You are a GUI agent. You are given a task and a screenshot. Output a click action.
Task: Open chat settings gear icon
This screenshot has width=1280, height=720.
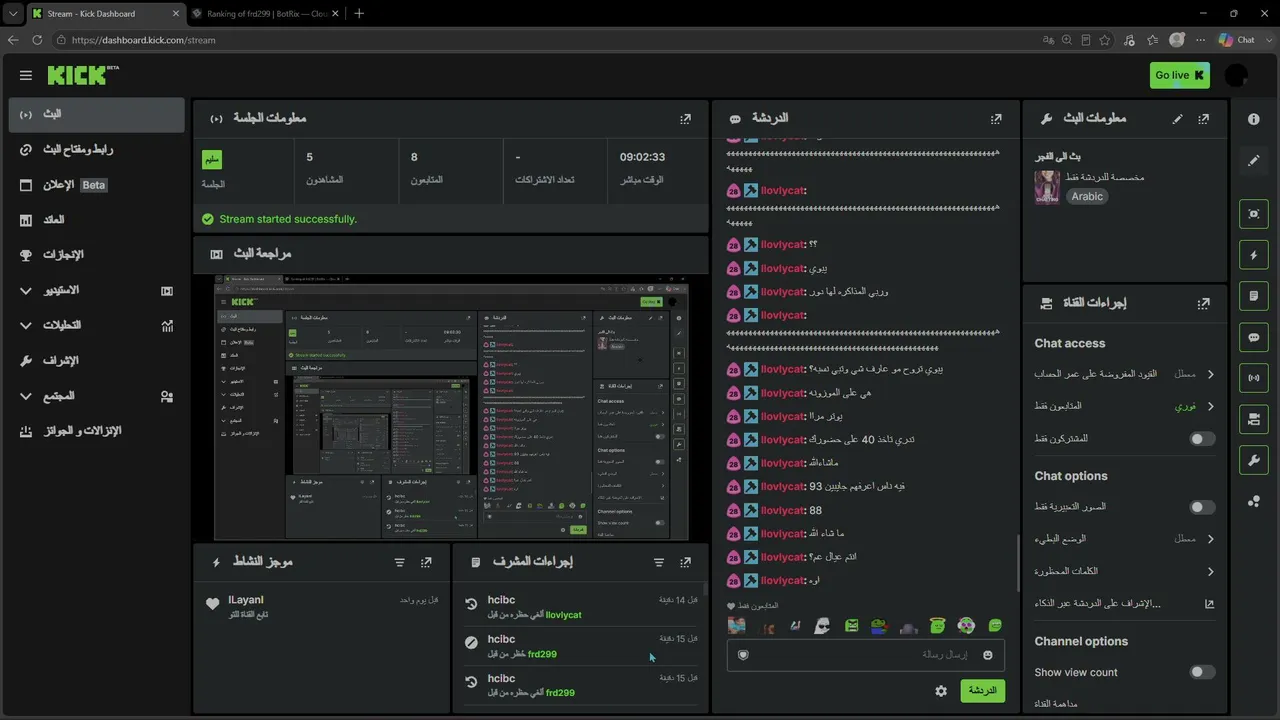click(x=941, y=691)
